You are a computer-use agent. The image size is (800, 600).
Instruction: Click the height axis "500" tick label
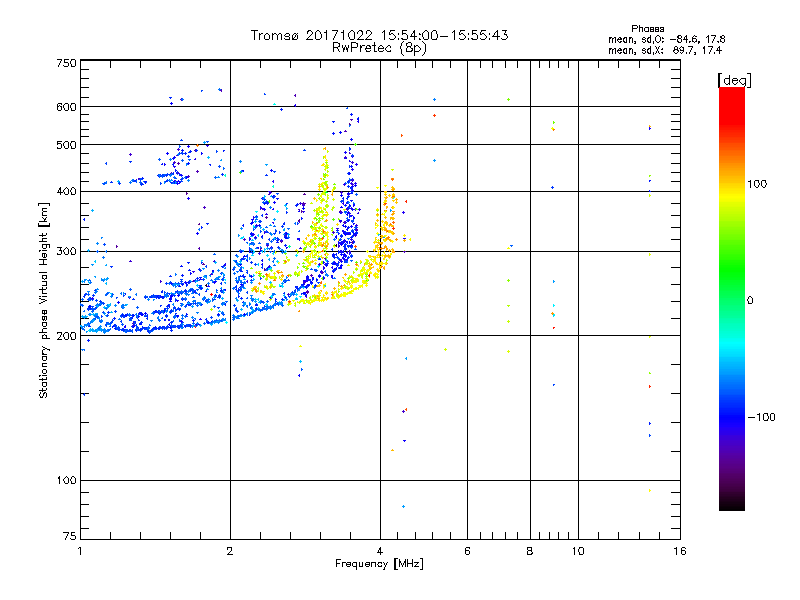pos(66,145)
